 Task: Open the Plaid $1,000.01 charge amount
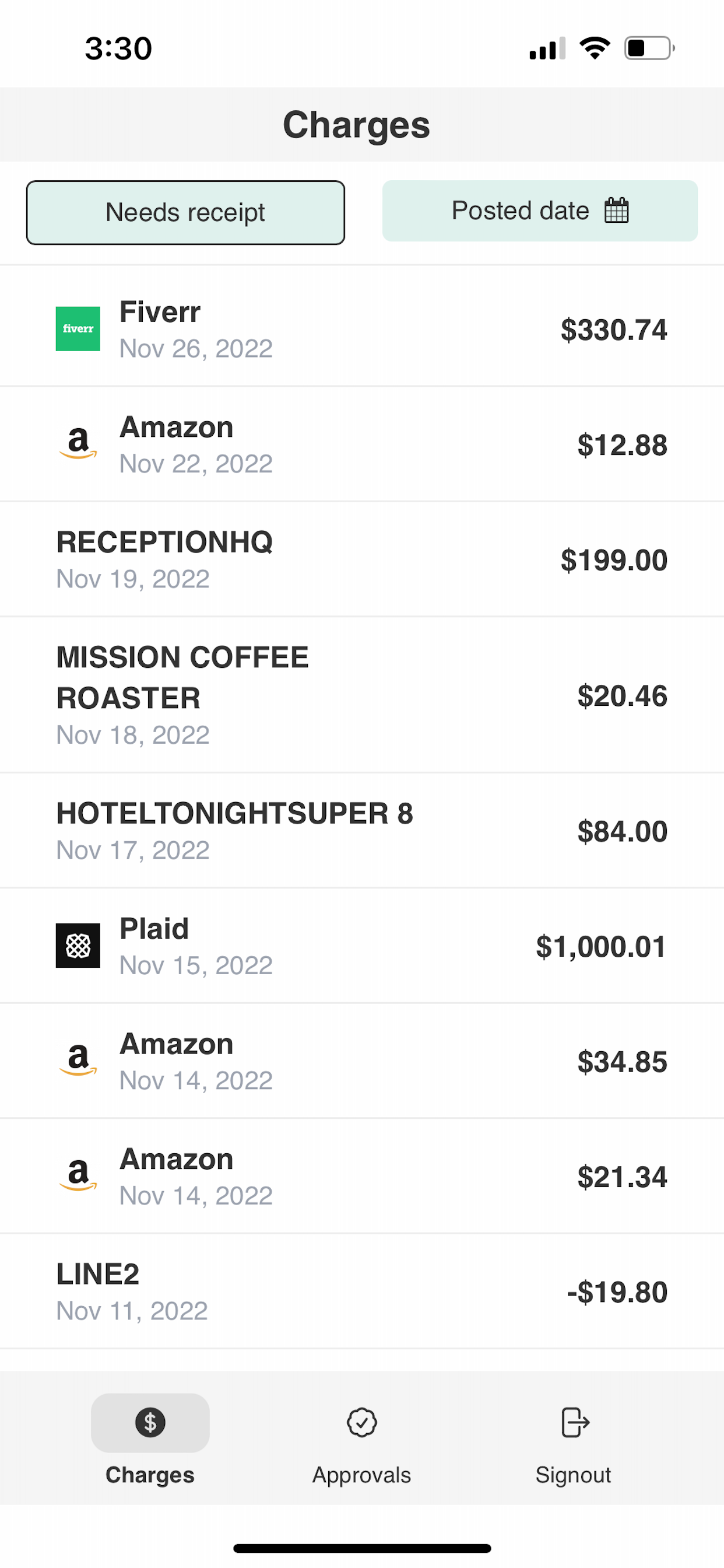pyautogui.click(x=600, y=947)
